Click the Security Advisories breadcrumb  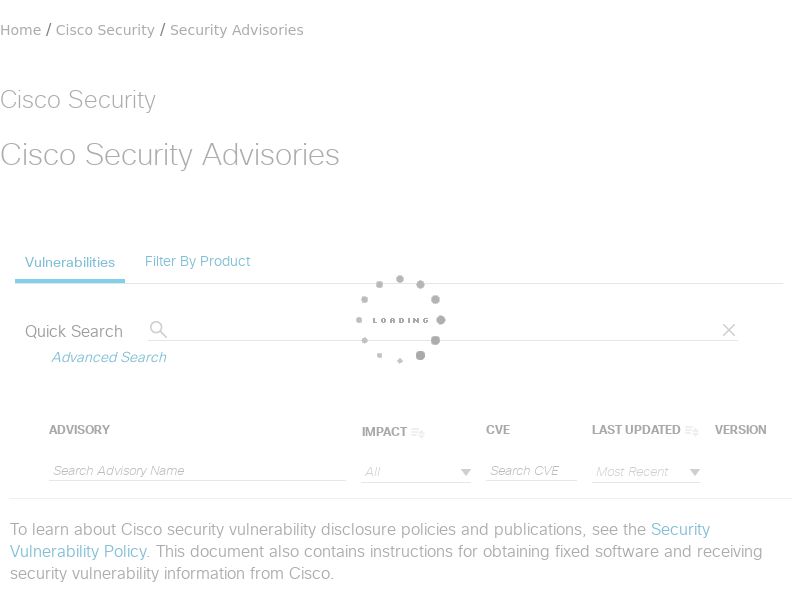[x=236, y=30]
